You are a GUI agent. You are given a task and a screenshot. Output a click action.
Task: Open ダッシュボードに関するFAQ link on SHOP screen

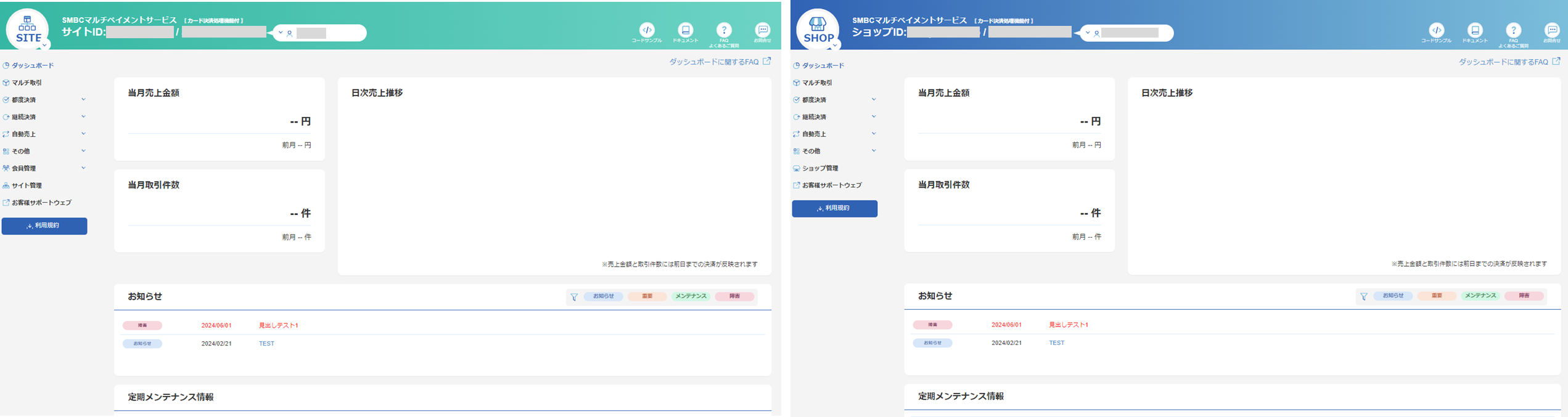click(x=1509, y=62)
